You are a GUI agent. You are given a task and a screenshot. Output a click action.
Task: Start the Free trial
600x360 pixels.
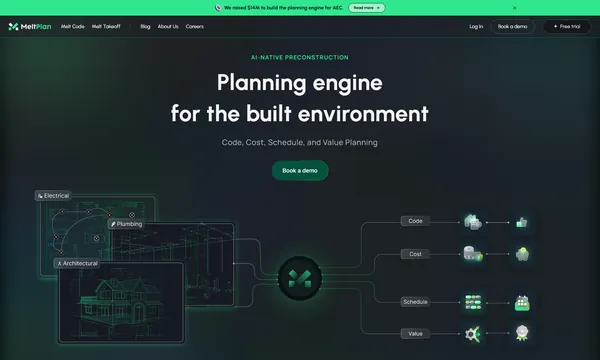point(567,26)
